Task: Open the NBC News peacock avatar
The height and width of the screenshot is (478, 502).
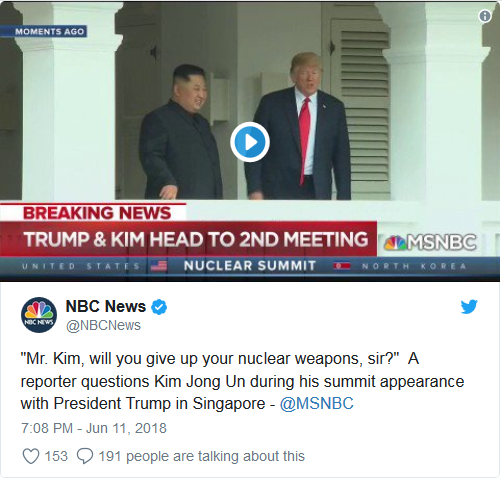Action: click(x=39, y=315)
